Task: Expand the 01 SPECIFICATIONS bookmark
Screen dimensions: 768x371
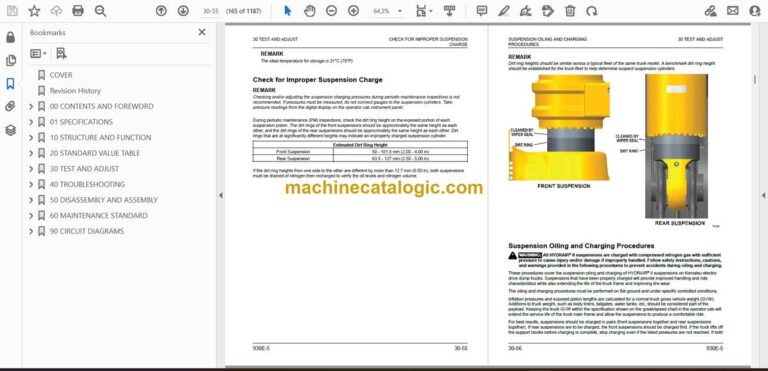Action: tap(31, 122)
